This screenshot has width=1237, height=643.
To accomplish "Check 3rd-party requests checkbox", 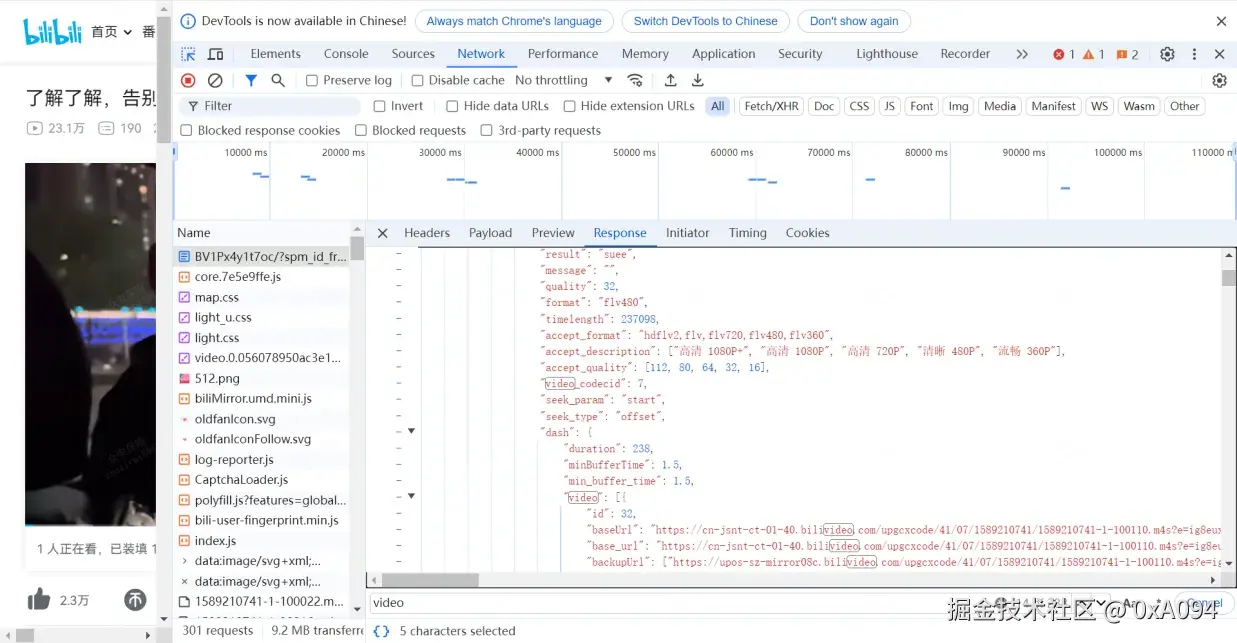I will 487,130.
